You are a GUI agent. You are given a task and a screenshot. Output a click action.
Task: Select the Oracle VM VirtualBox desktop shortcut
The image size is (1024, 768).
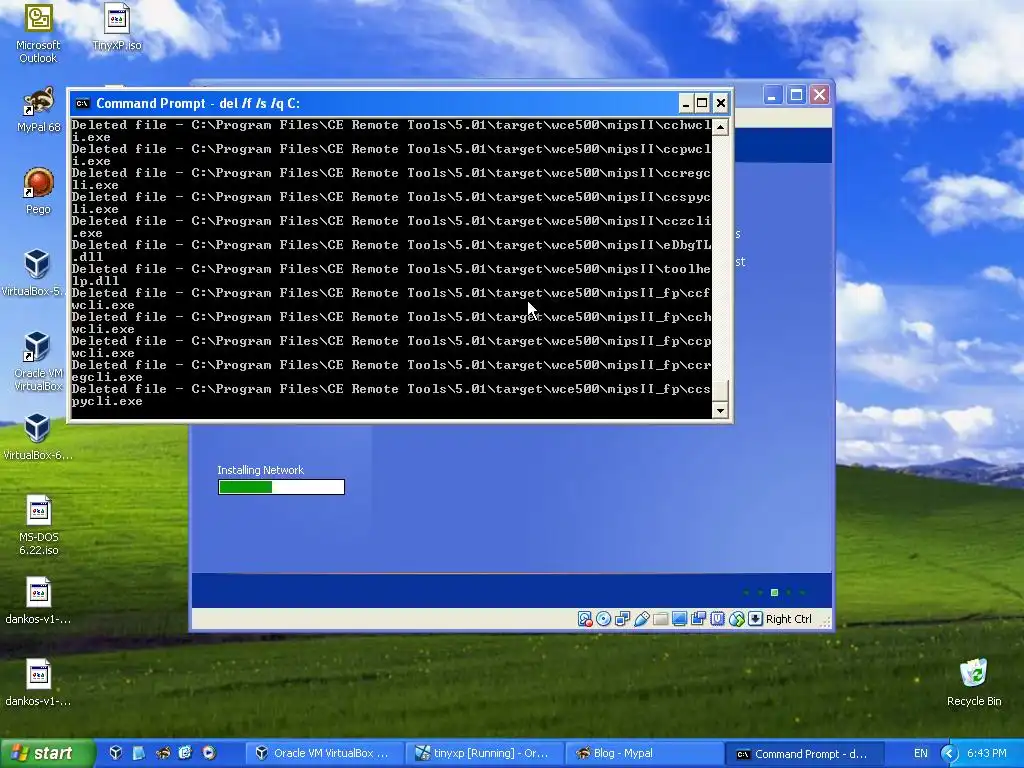pos(38,360)
